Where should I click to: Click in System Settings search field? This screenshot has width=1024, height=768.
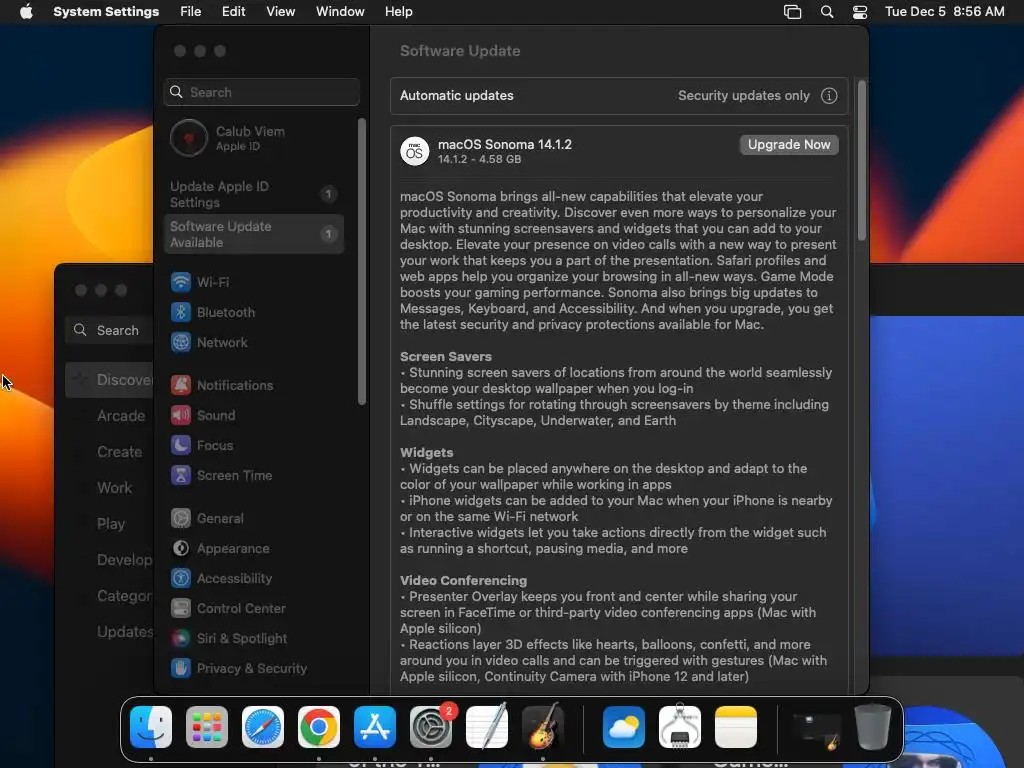coord(261,92)
